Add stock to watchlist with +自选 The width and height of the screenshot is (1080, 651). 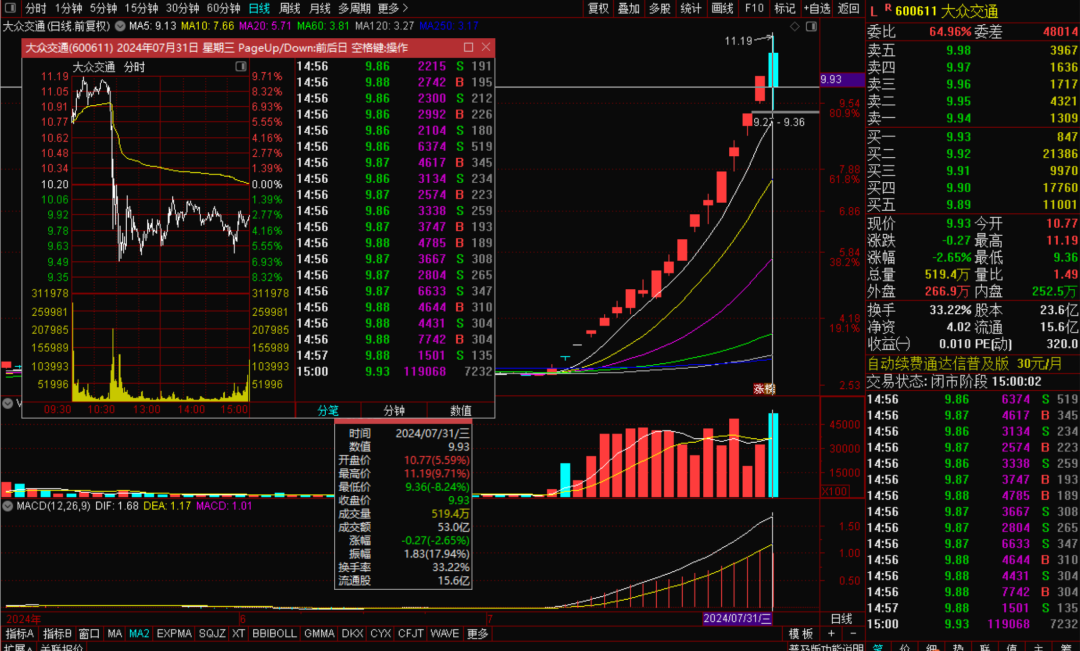click(x=817, y=8)
